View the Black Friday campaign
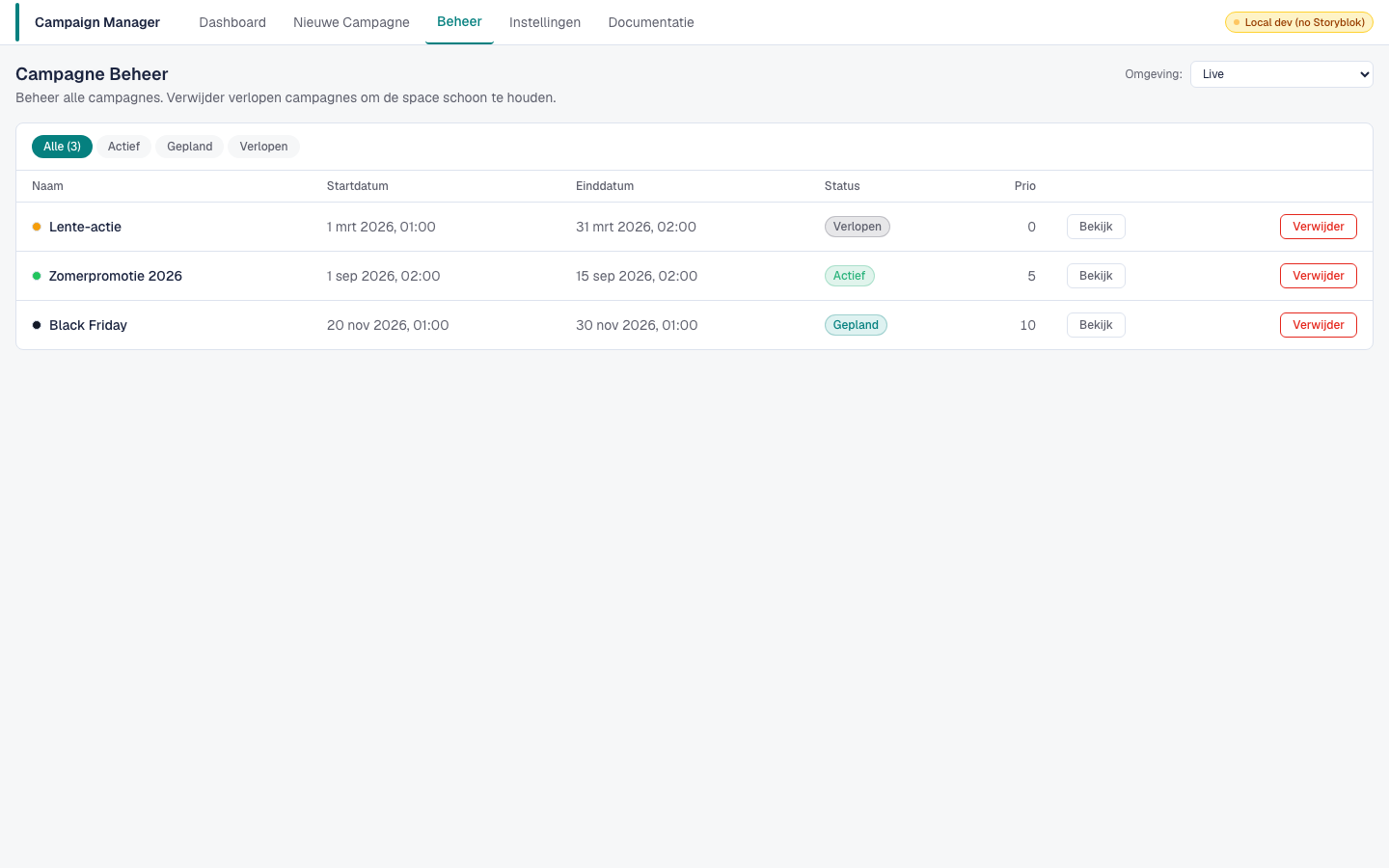The height and width of the screenshot is (868, 1389). 1096,325
